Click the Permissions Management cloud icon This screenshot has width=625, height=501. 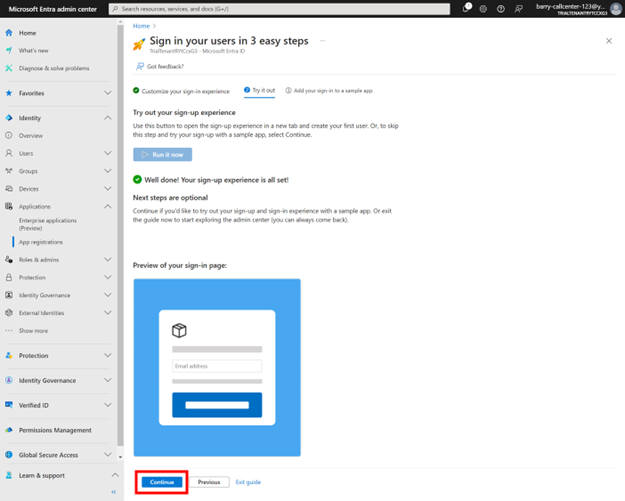pyautogui.click(x=9, y=430)
